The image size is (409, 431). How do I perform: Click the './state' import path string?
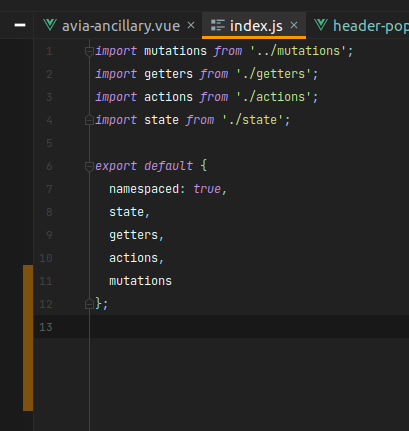click(253, 120)
